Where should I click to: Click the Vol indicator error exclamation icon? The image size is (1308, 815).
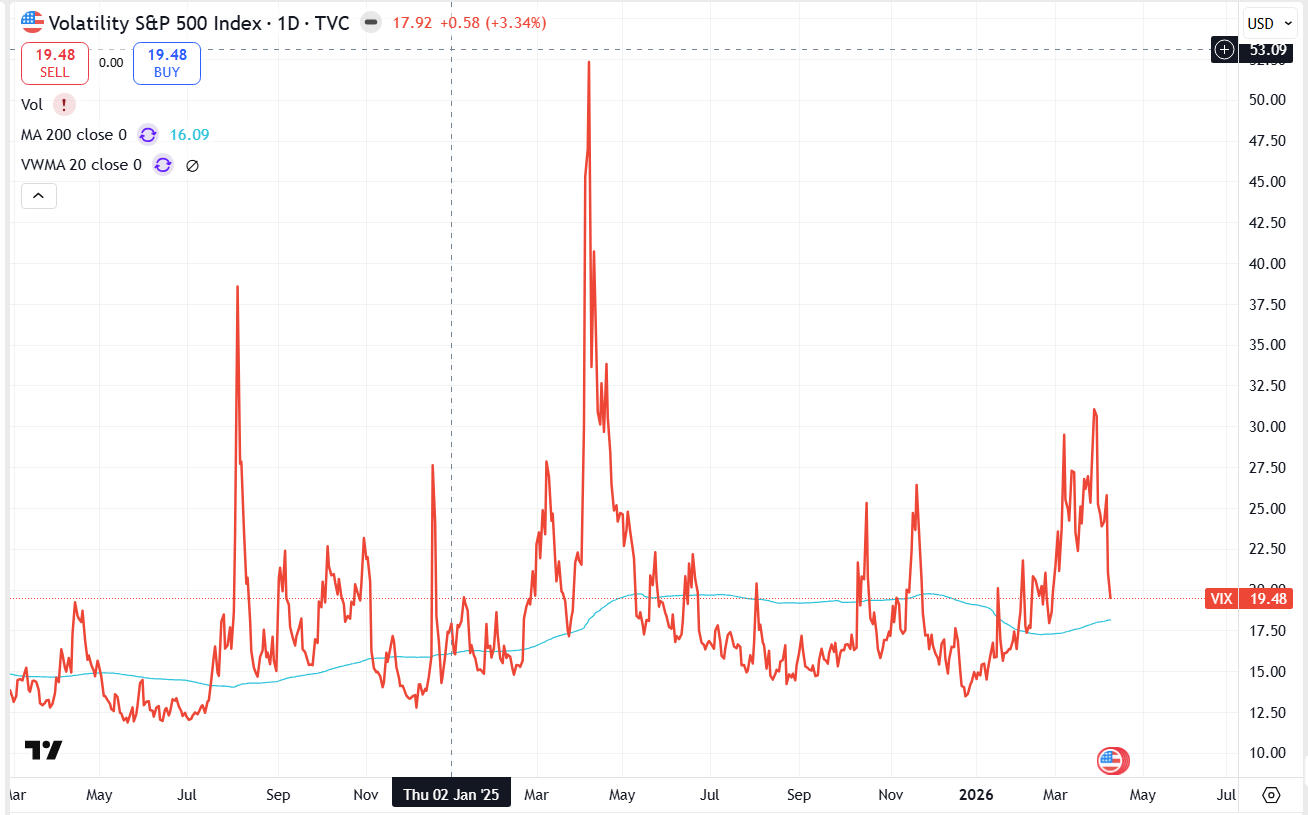[64, 104]
